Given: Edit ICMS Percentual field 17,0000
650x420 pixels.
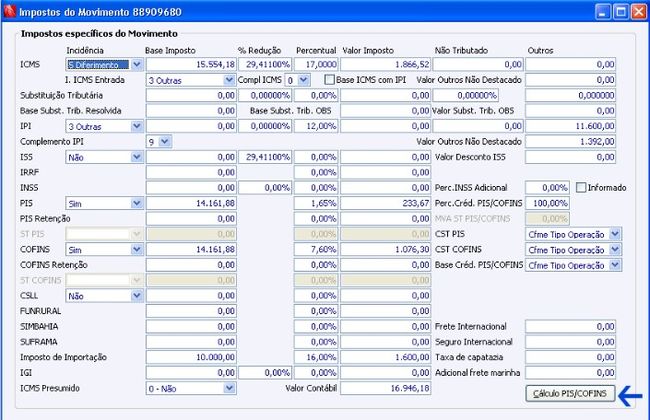Looking at the screenshot, I should click(316, 65).
